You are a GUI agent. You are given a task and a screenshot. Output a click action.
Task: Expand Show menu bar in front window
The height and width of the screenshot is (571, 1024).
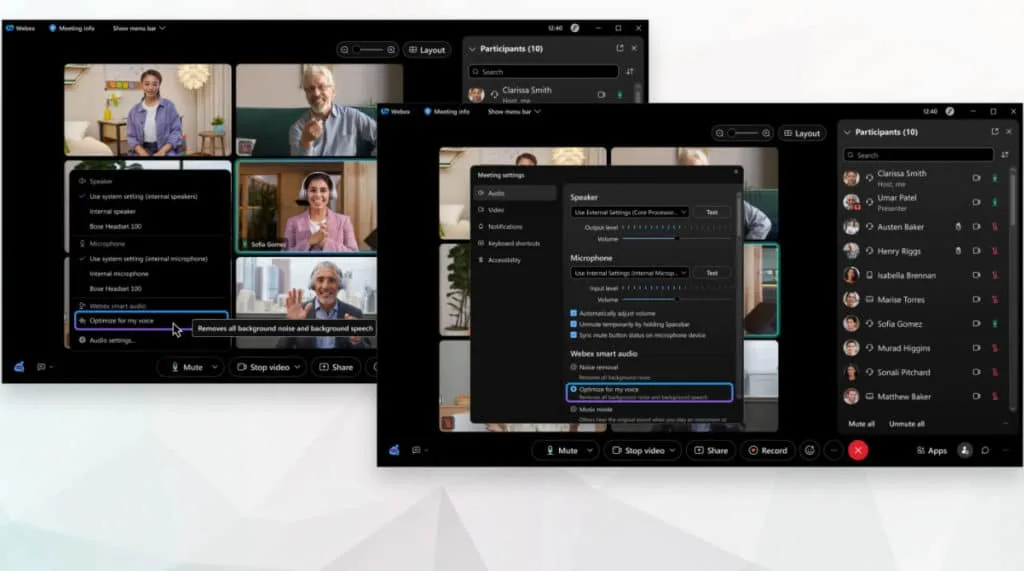click(x=514, y=112)
